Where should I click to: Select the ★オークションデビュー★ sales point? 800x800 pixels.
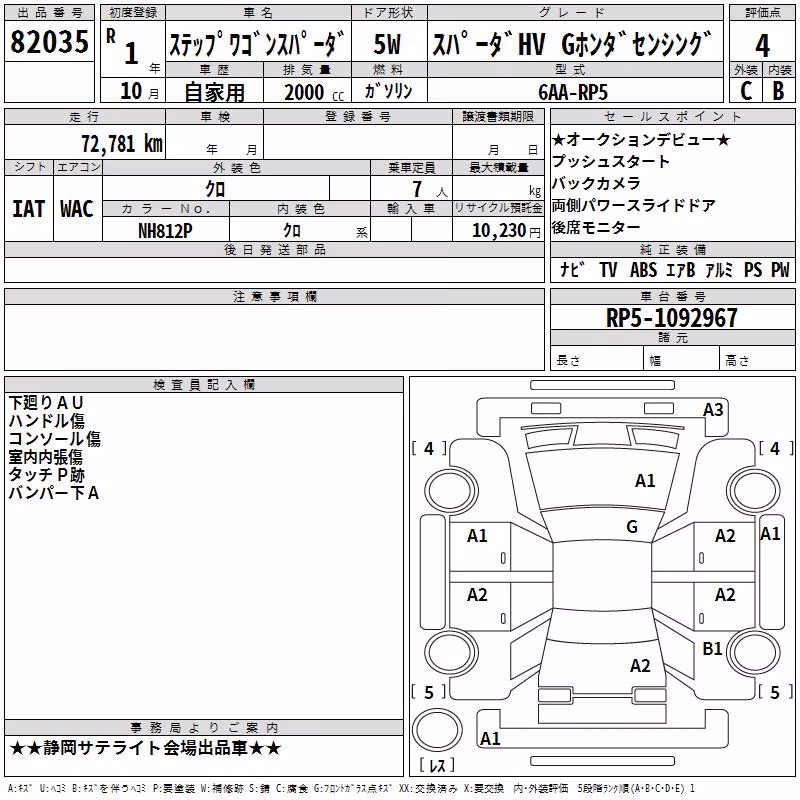[641, 139]
